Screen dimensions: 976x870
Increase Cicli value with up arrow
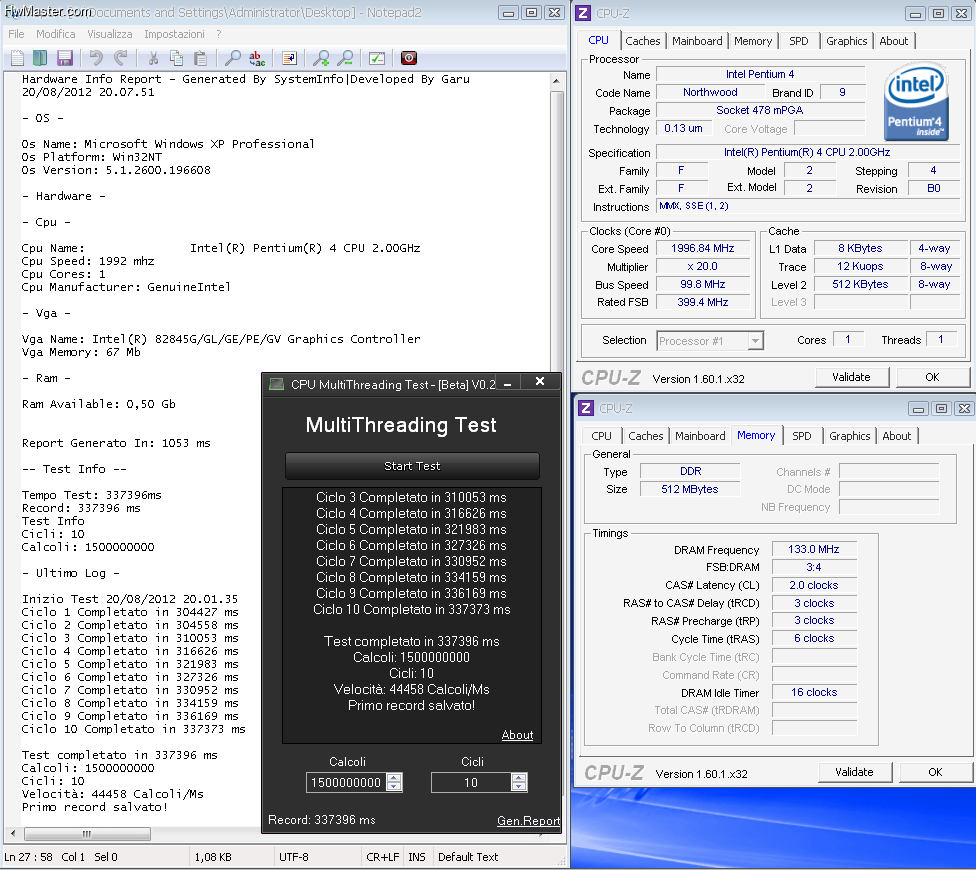point(519,778)
